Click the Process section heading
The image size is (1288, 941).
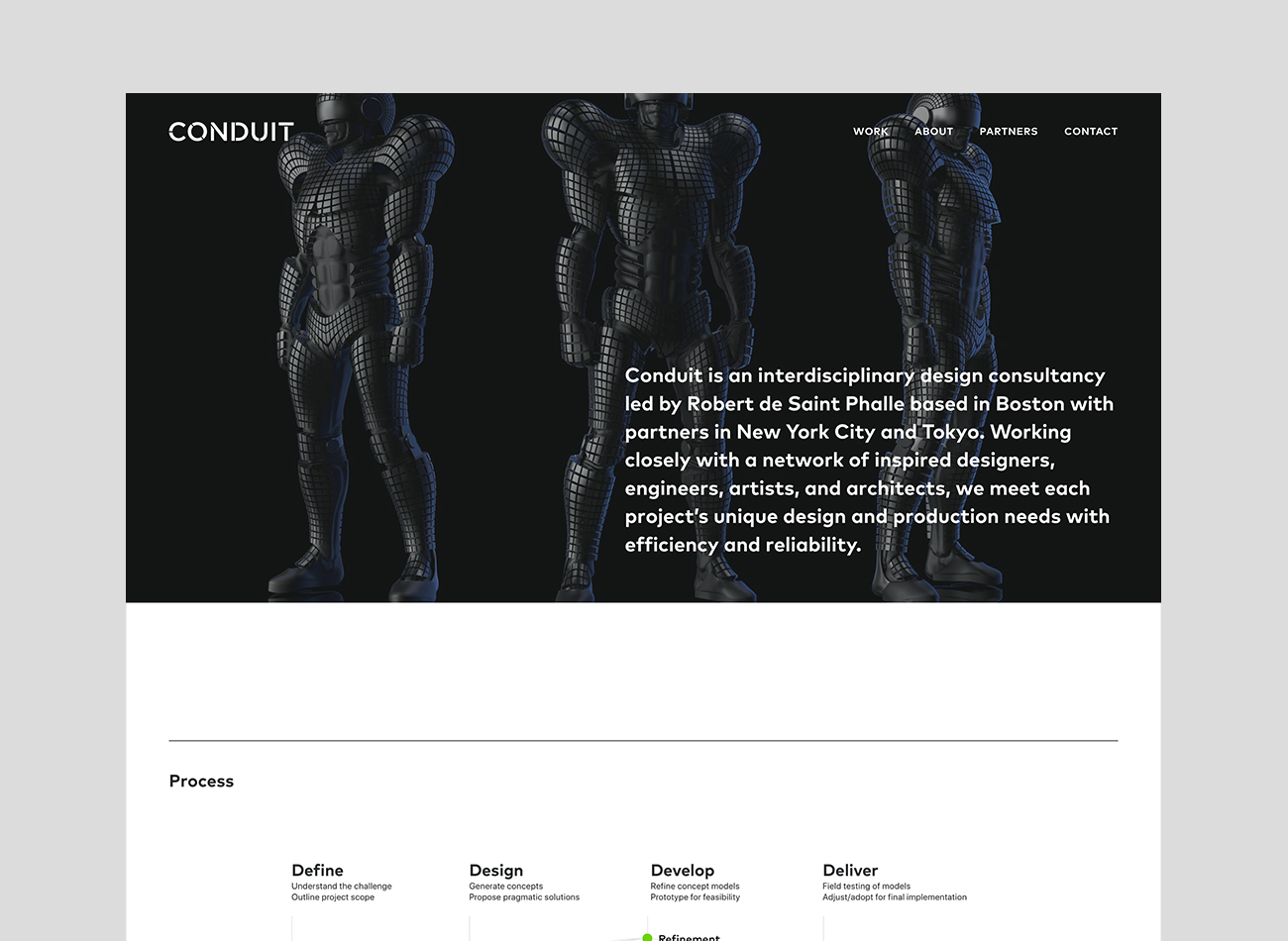point(201,782)
